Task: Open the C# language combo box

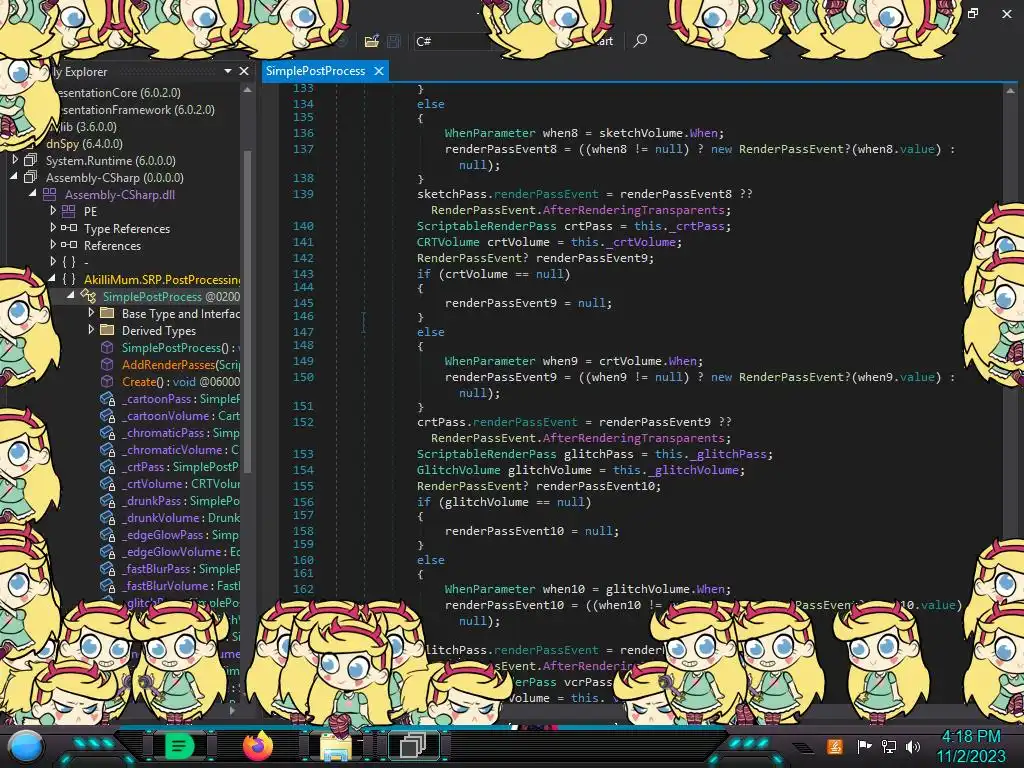Action: (x=452, y=41)
